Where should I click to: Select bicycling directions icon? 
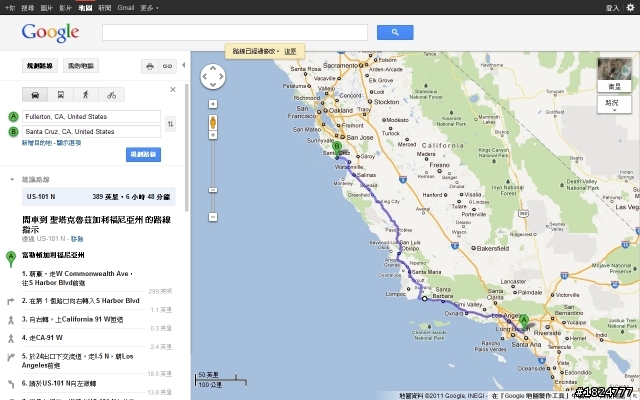point(111,95)
